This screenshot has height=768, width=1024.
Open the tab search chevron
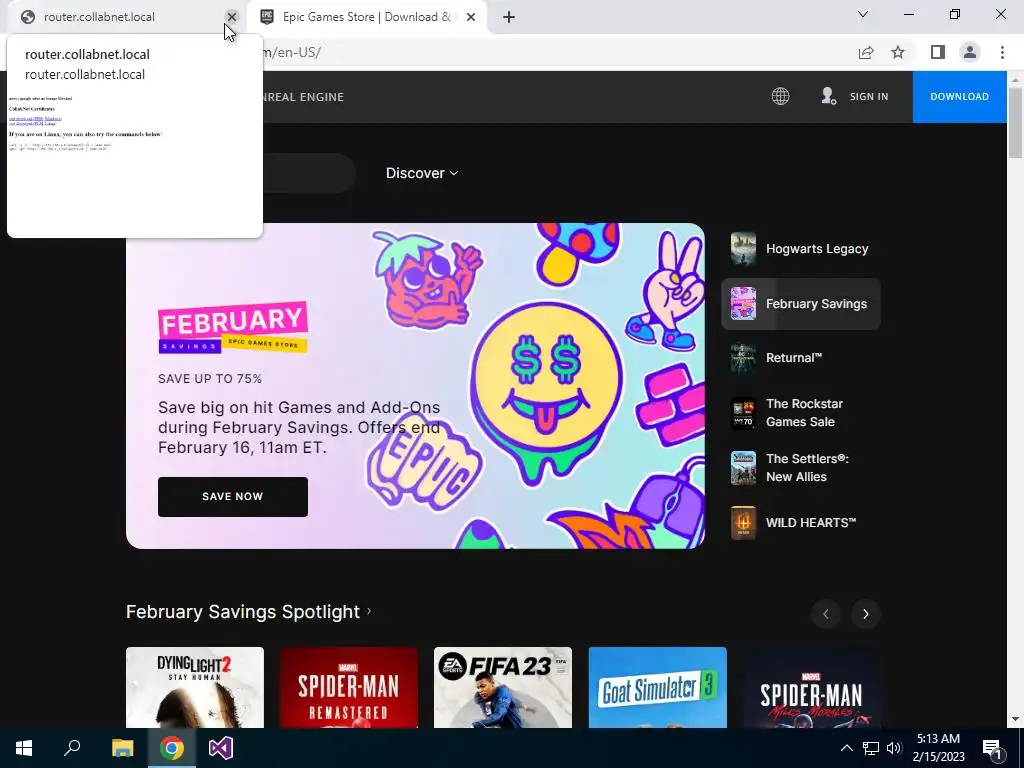click(x=863, y=14)
